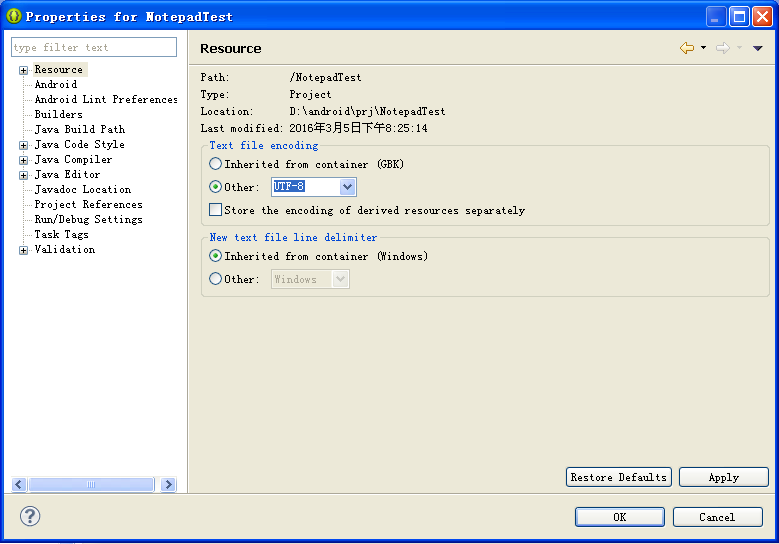Expand the Resource tree node

[23, 70]
